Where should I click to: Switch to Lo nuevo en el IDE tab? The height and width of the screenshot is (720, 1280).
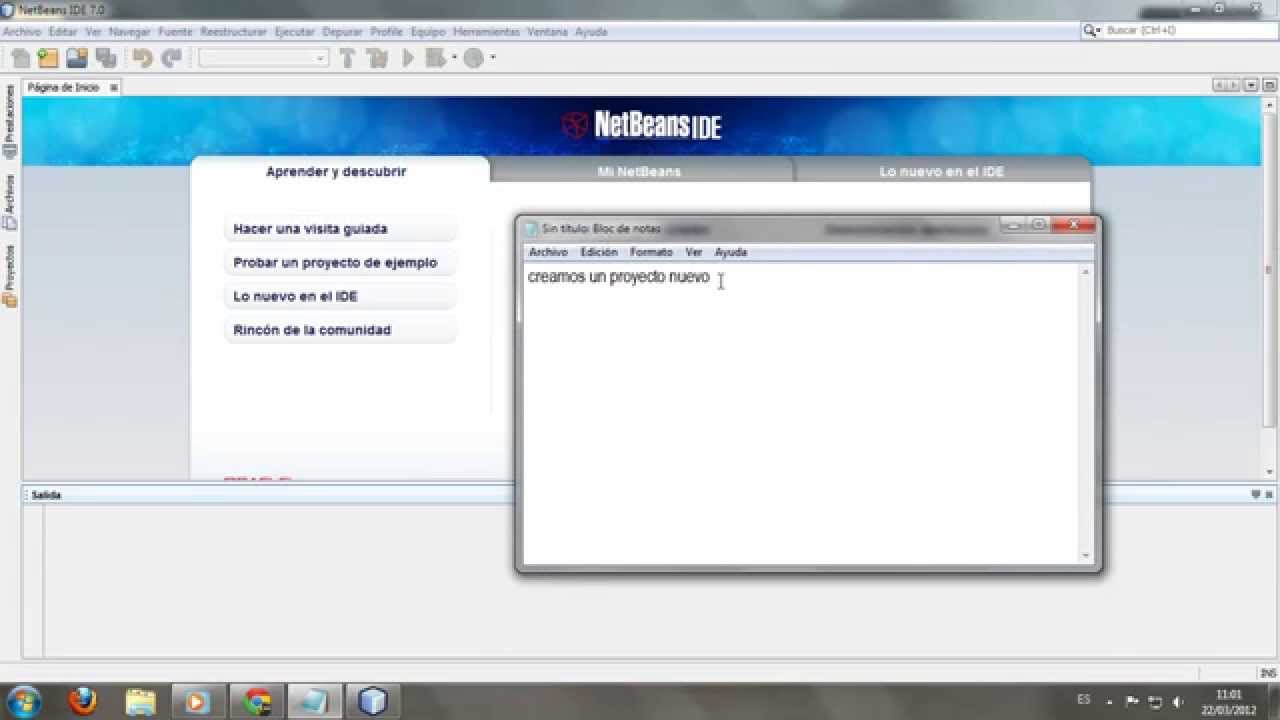point(942,172)
